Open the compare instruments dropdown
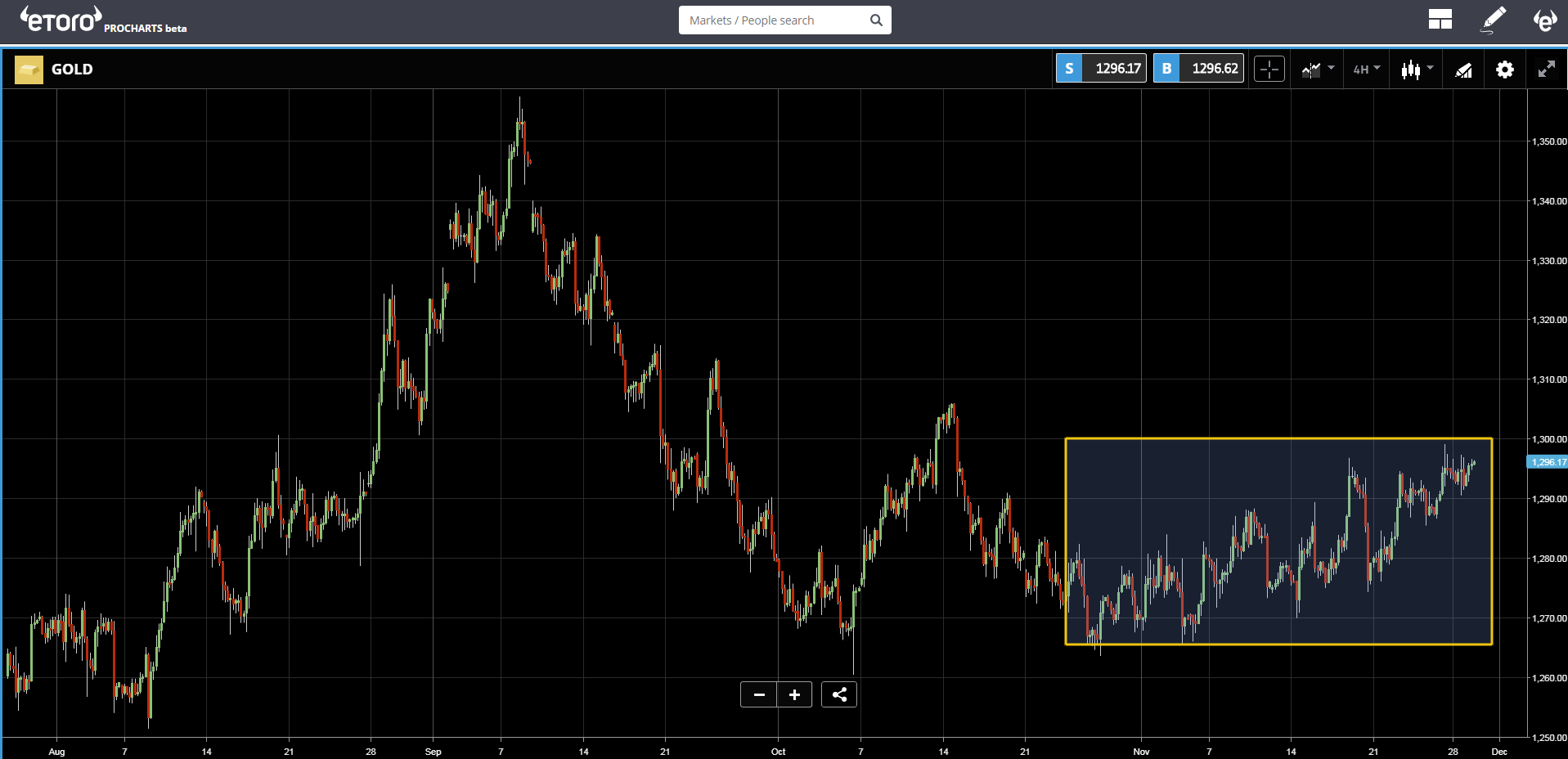The height and width of the screenshot is (759, 1568). [1318, 70]
